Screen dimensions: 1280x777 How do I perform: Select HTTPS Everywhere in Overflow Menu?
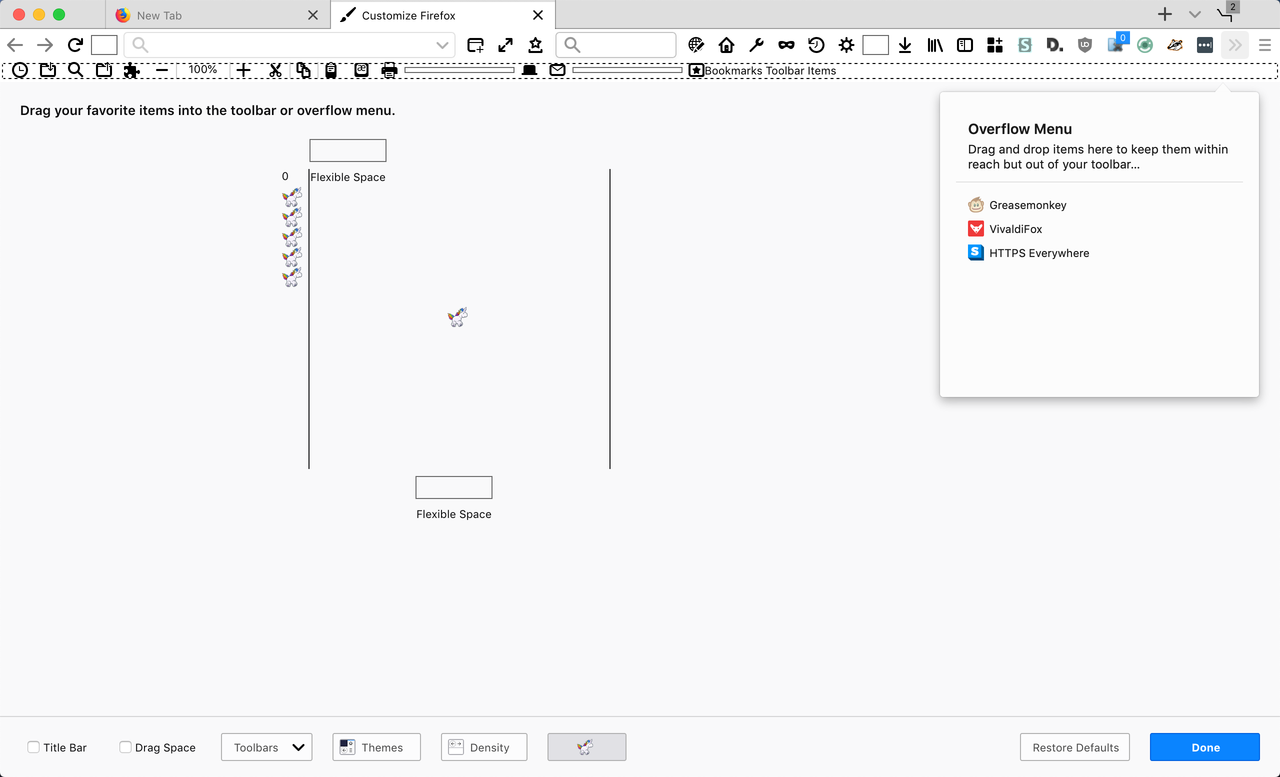click(x=1029, y=253)
